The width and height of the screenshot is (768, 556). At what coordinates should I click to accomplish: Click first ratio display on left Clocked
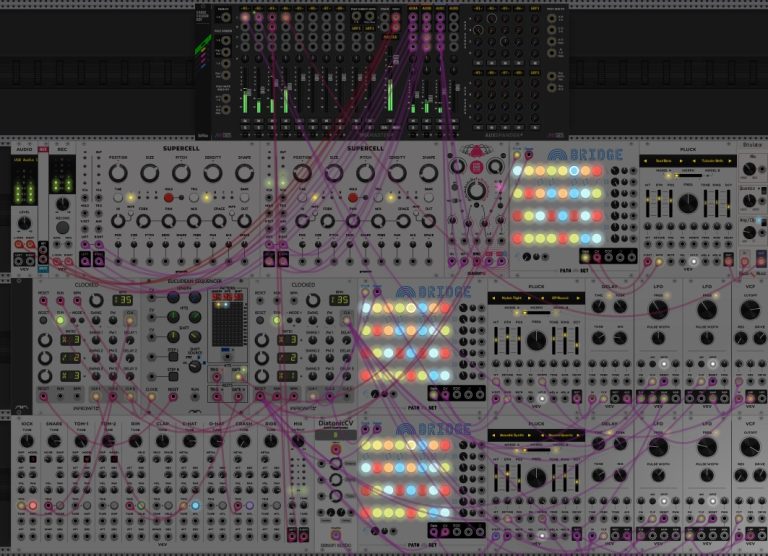[x=71, y=339]
